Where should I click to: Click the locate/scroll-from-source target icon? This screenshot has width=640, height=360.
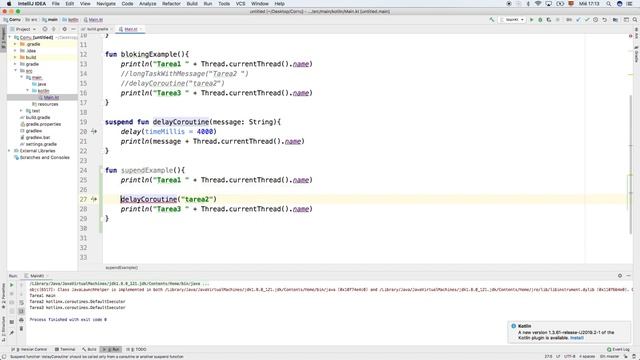pos(45,29)
